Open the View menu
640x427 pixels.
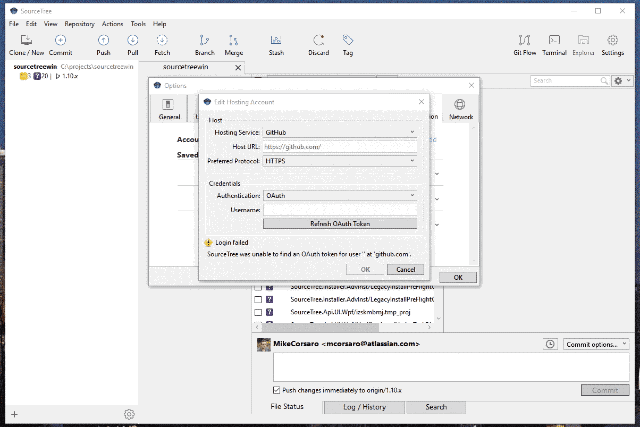point(51,24)
